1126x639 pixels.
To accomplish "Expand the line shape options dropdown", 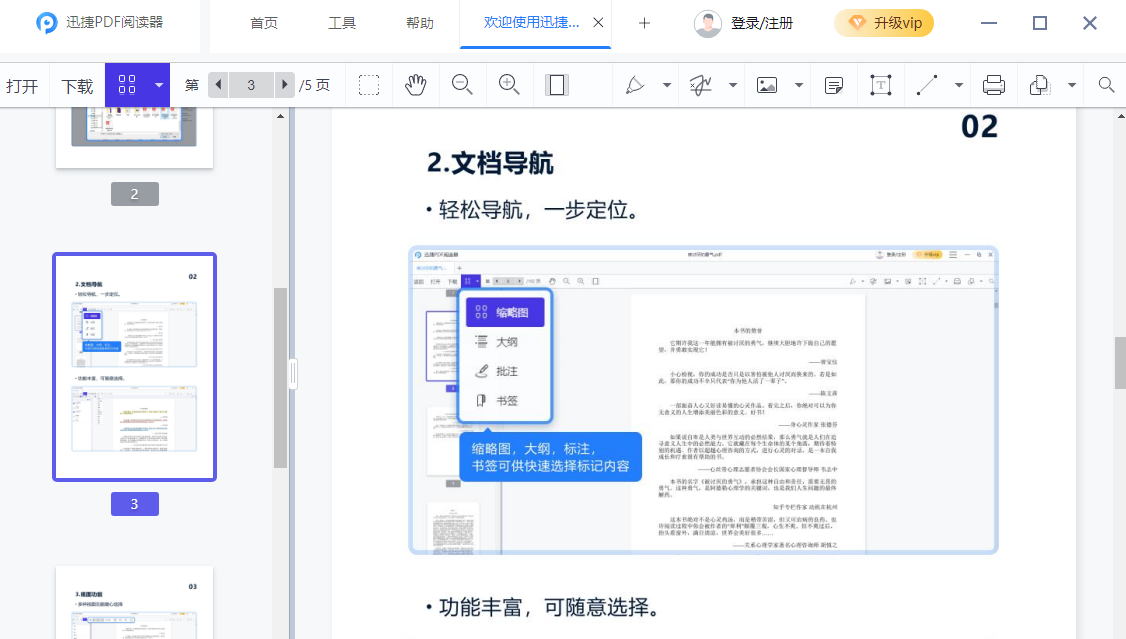I will pyautogui.click(x=959, y=85).
